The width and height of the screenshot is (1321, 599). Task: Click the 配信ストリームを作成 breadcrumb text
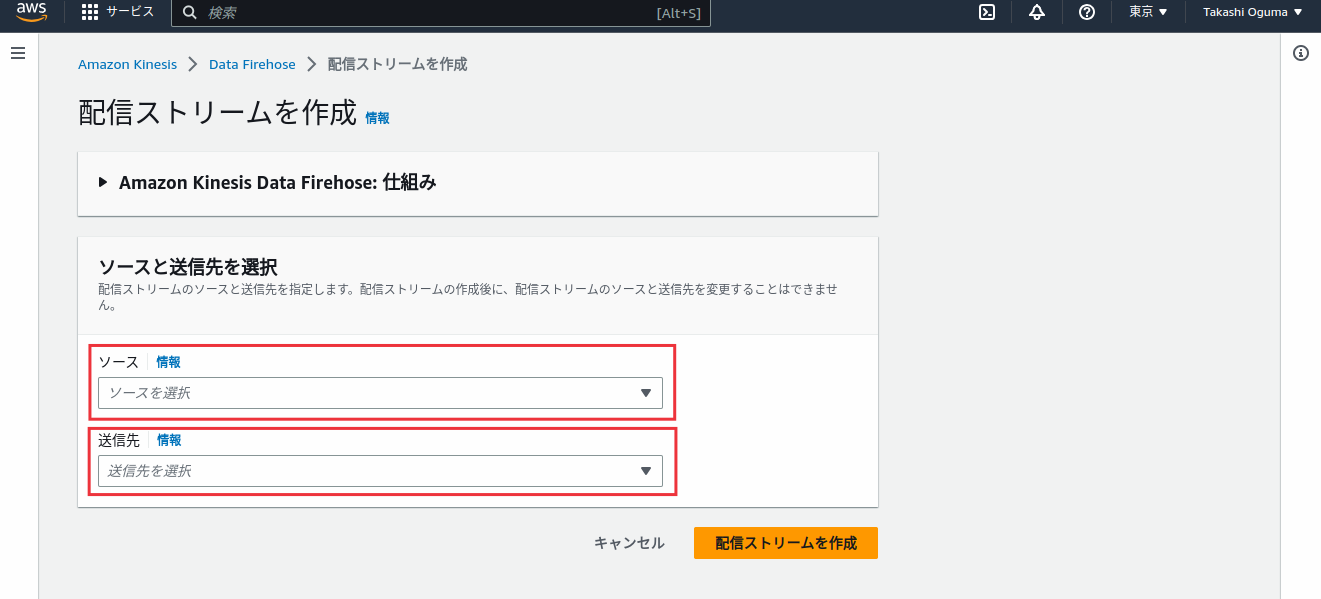[x=397, y=64]
